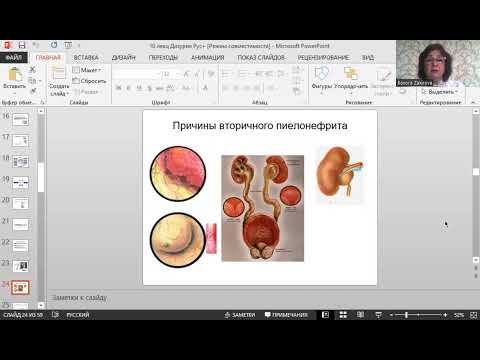480x360 pixels.
Task: Click the Underline (Ч) formatting icon
Action: (x=139, y=88)
